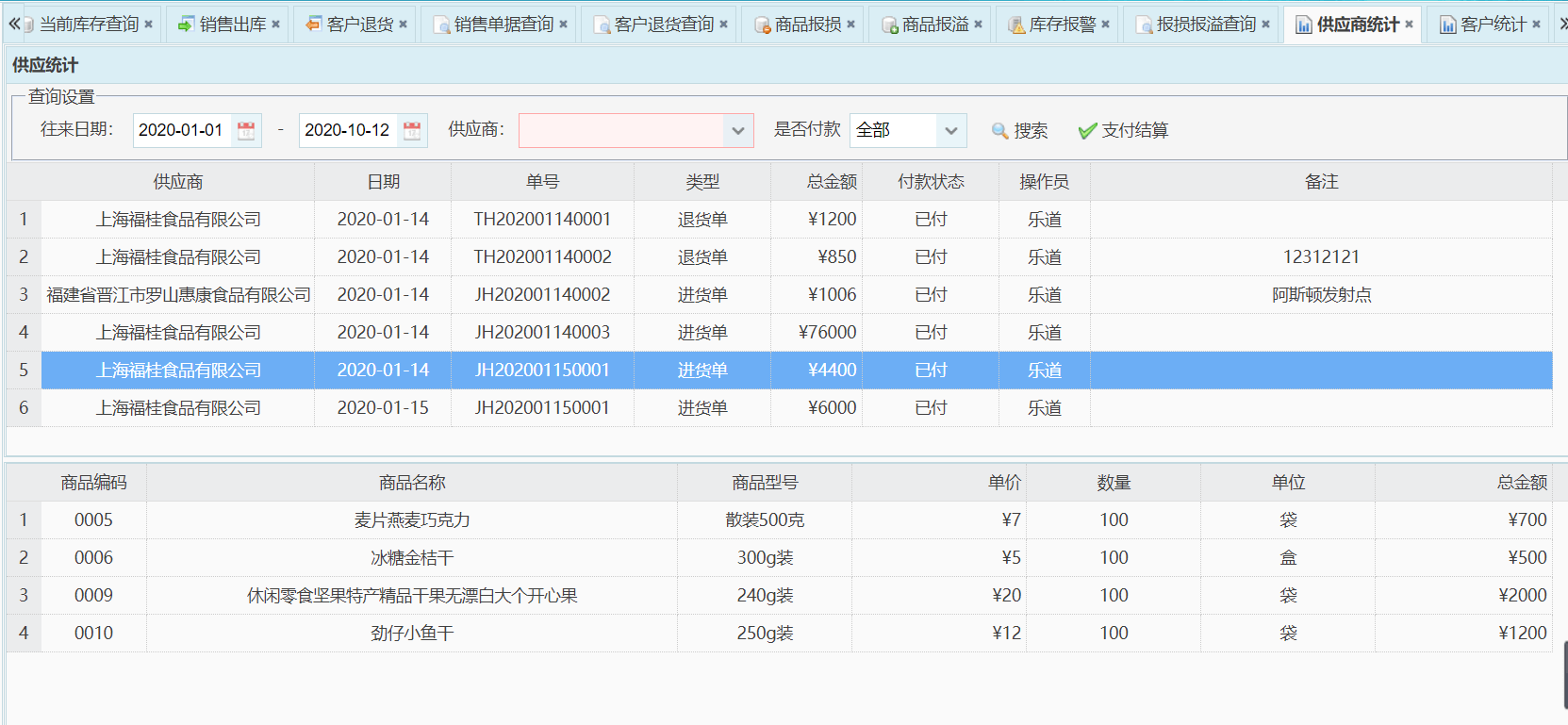Screen dimensions: 1568x725
Task: Click the 单号 column header
Action: point(542,182)
